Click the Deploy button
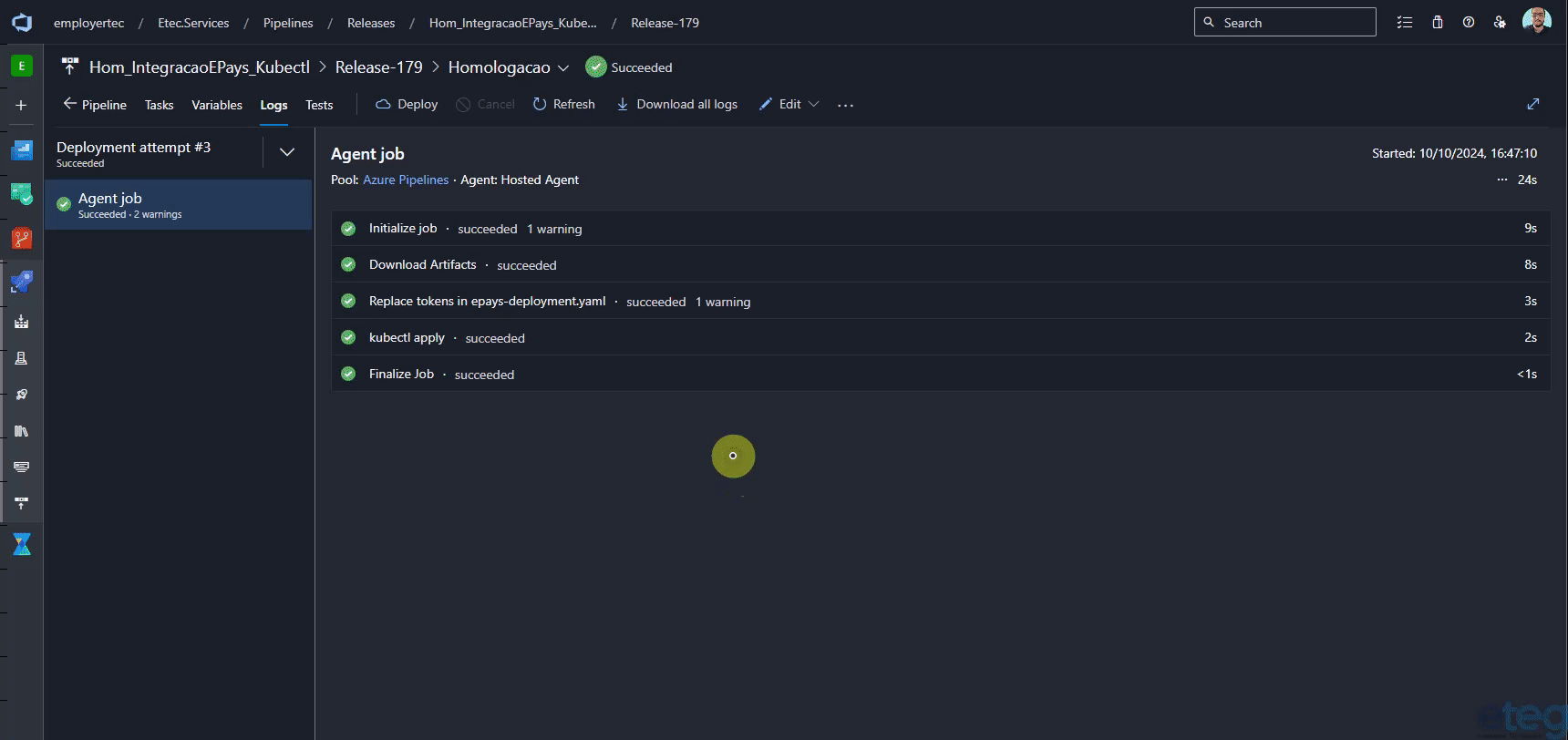Image resolution: width=1568 pixels, height=740 pixels. [x=407, y=105]
